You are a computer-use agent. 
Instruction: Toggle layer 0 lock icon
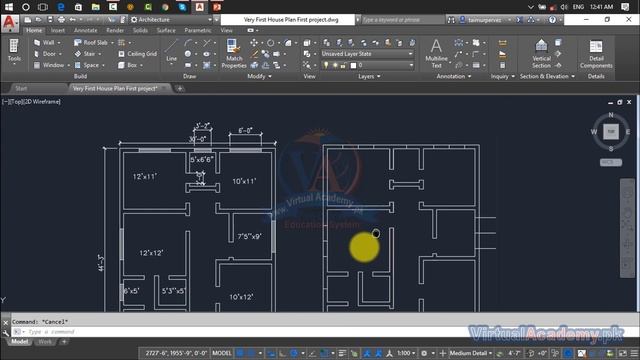(343, 65)
